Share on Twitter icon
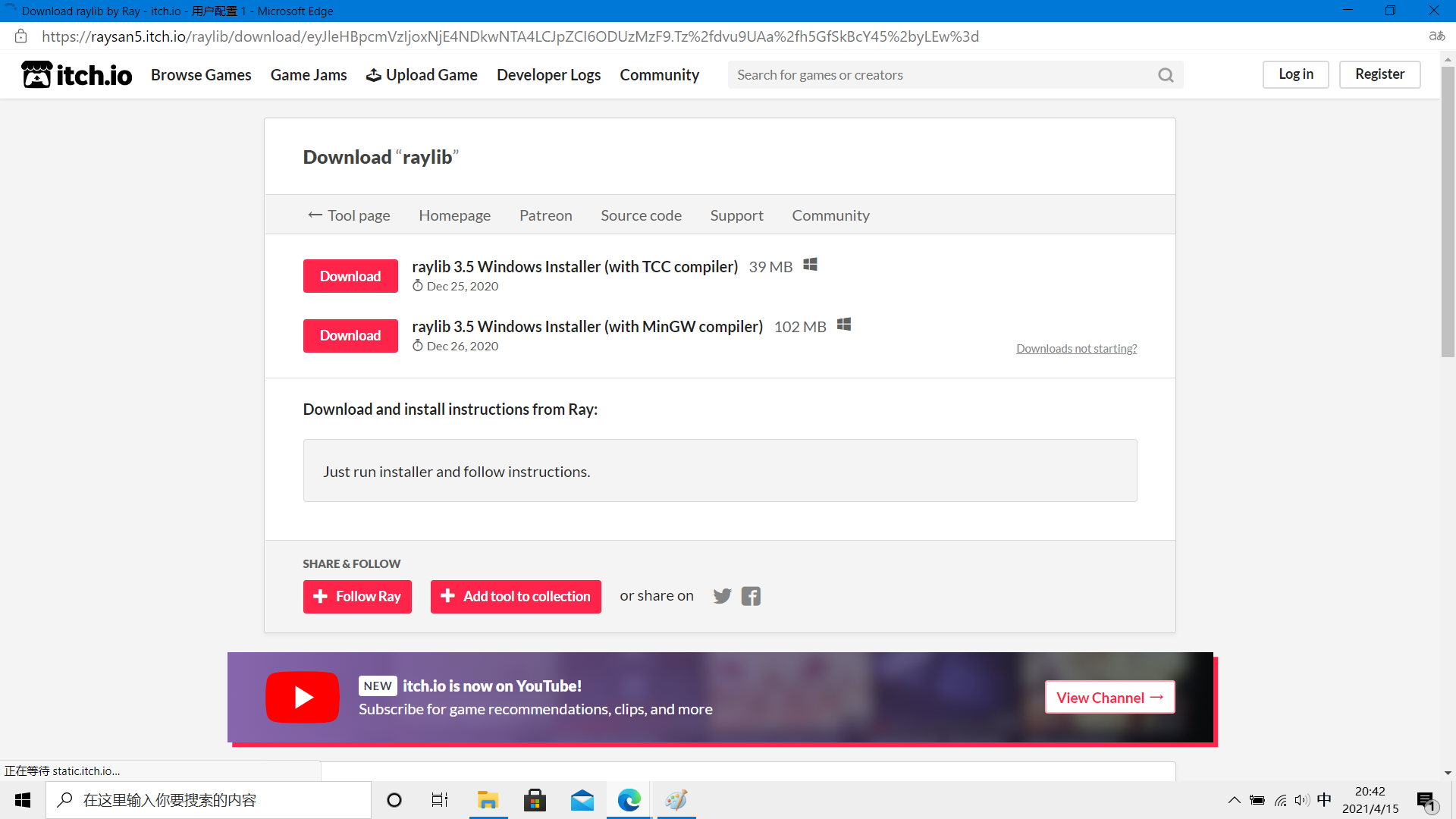1456x819 pixels. click(x=722, y=596)
